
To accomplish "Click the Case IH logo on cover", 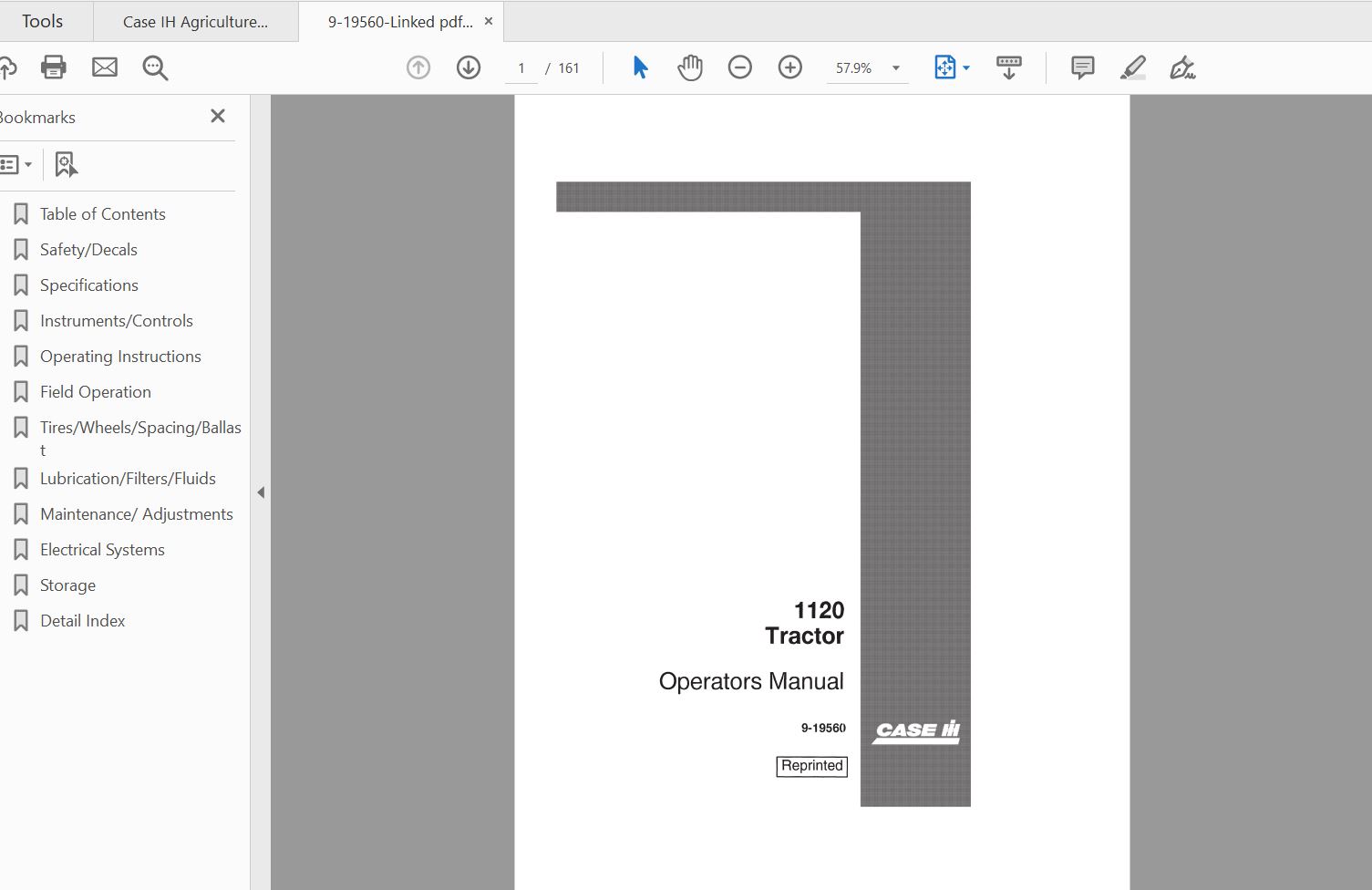I will (x=916, y=731).
